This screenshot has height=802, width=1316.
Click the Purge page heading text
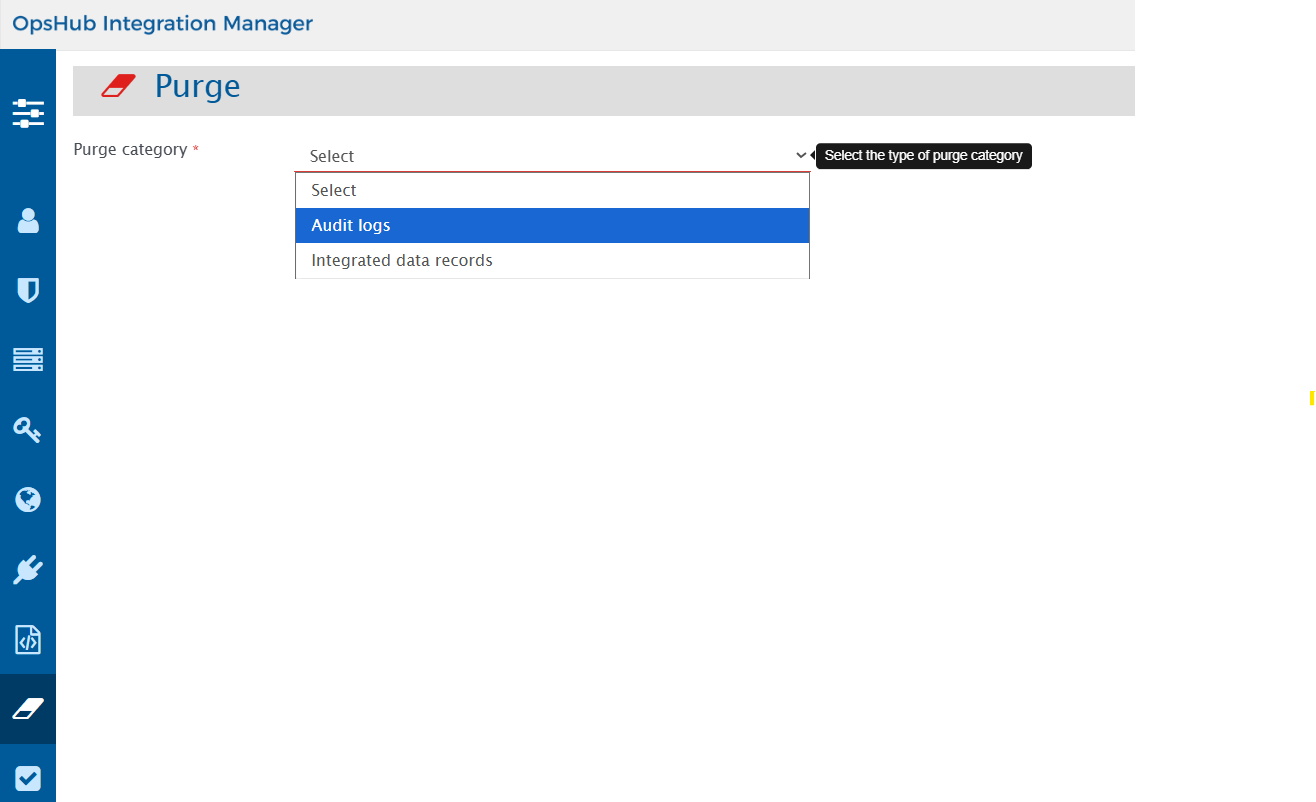197,87
